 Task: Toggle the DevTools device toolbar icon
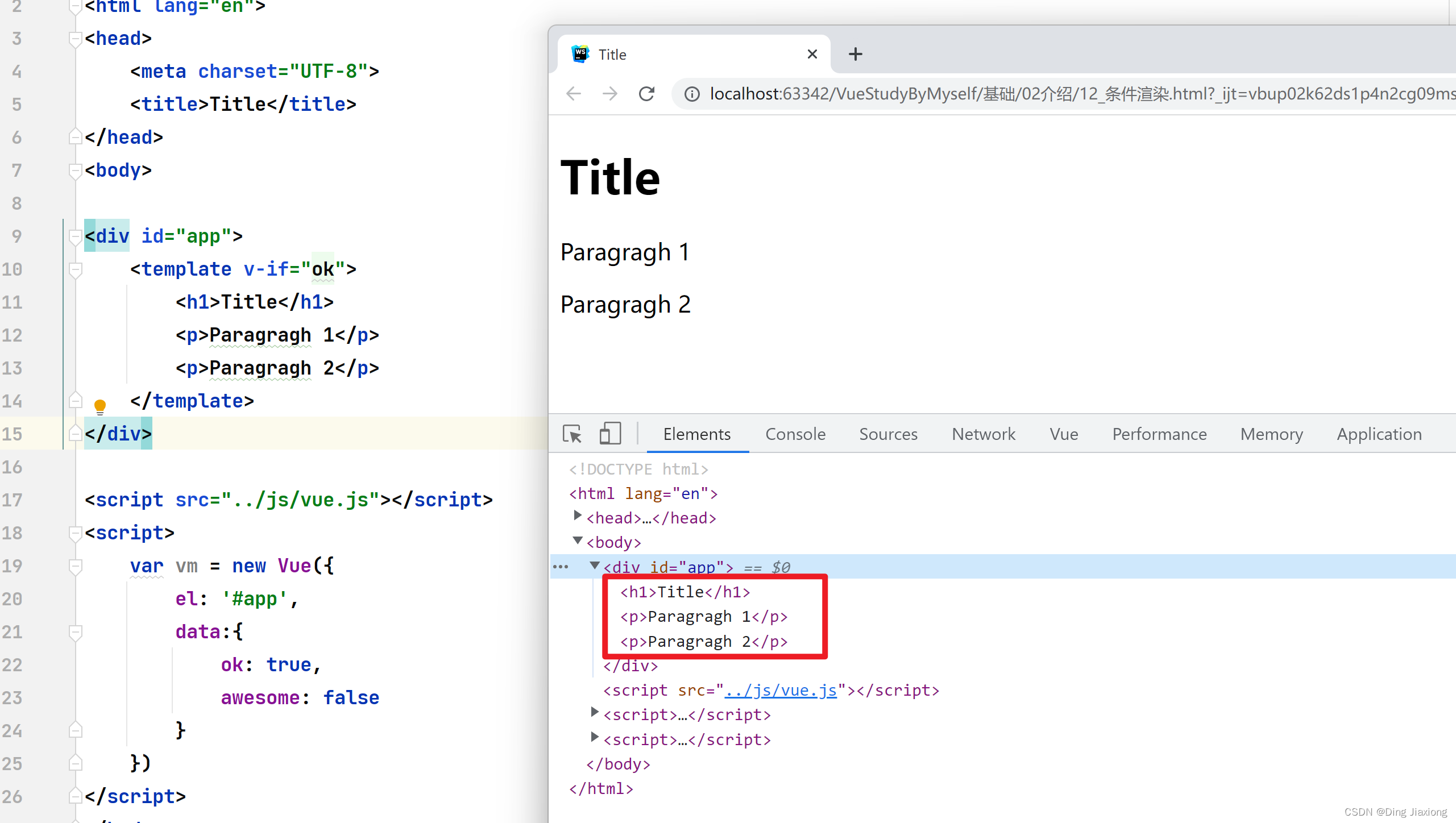(610, 434)
